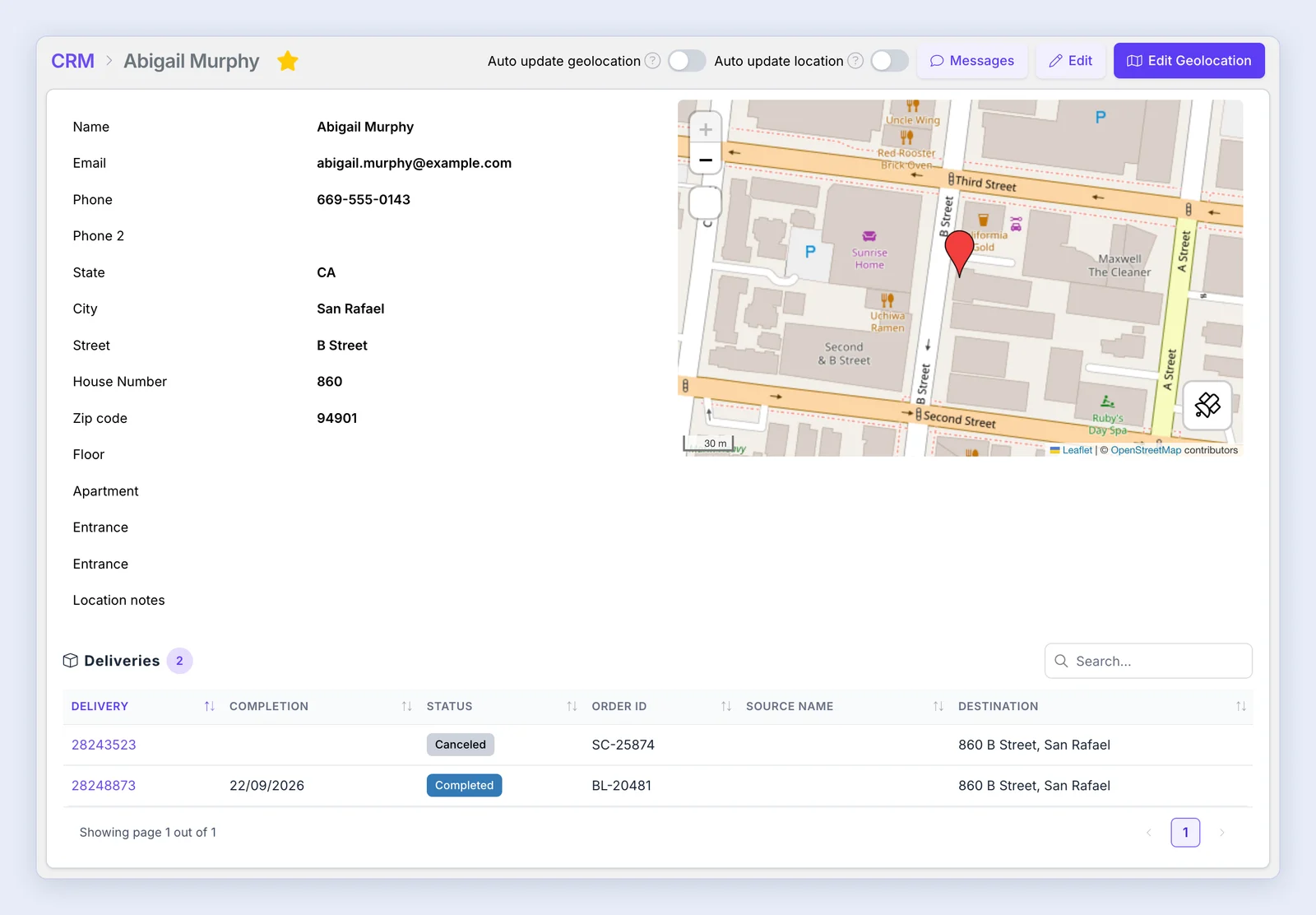Viewport: 1316px width, 915px height.
Task: Open Edit Geolocation
Action: (1189, 61)
